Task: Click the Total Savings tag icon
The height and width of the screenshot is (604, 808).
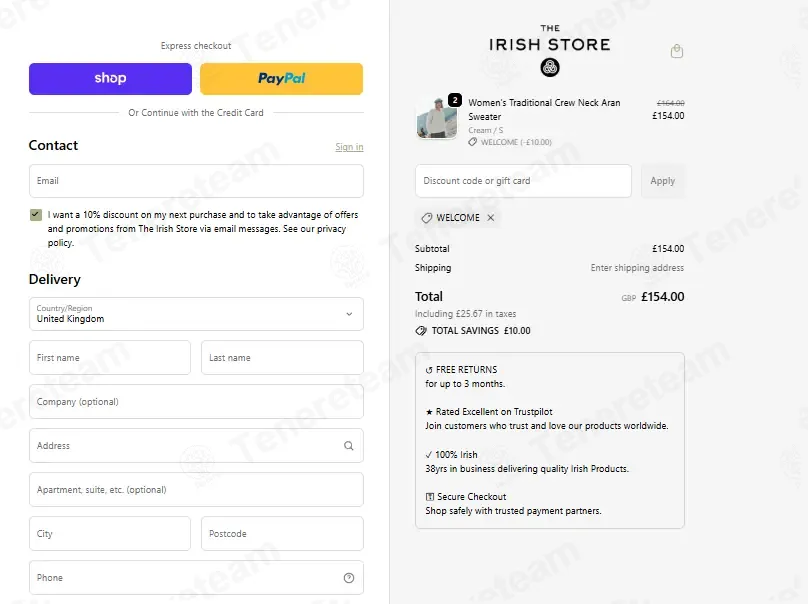Action: 421,331
